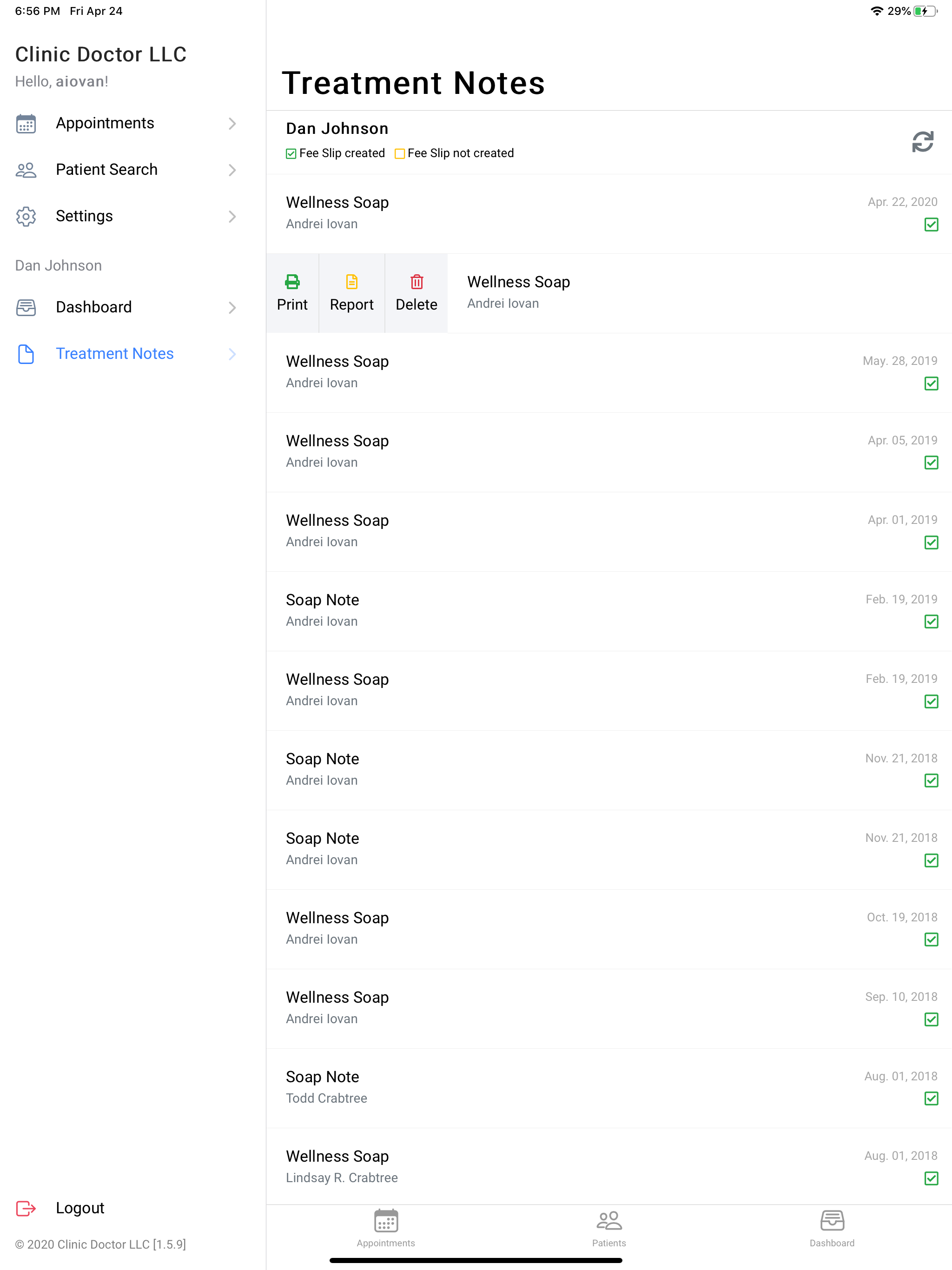This screenshot has width=952, height=1270.
Task: Click the 'Dan Johnson' patient name header
Action: click(x=337, y=129)
